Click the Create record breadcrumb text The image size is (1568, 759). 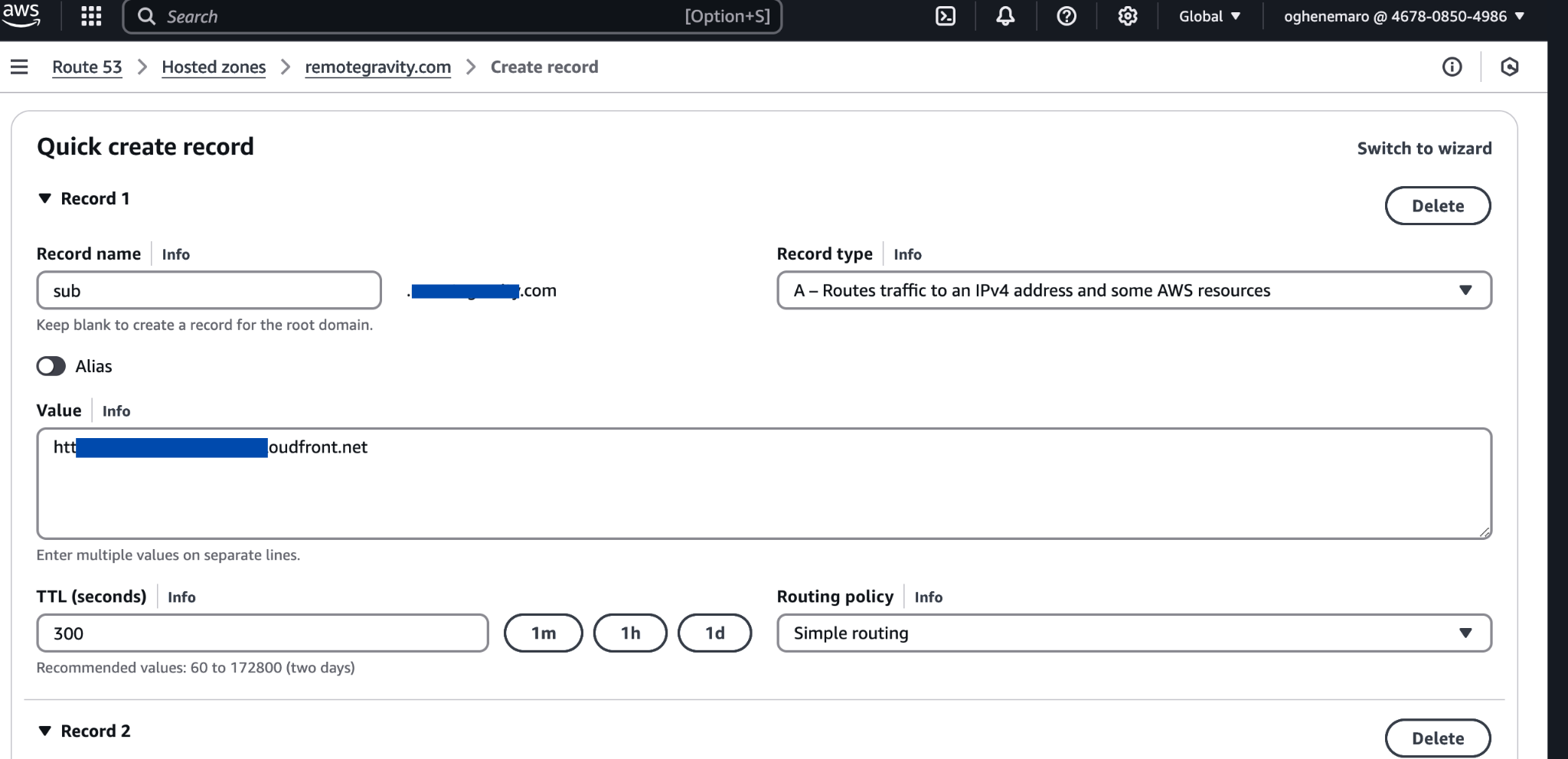click(x=544, y=67)
